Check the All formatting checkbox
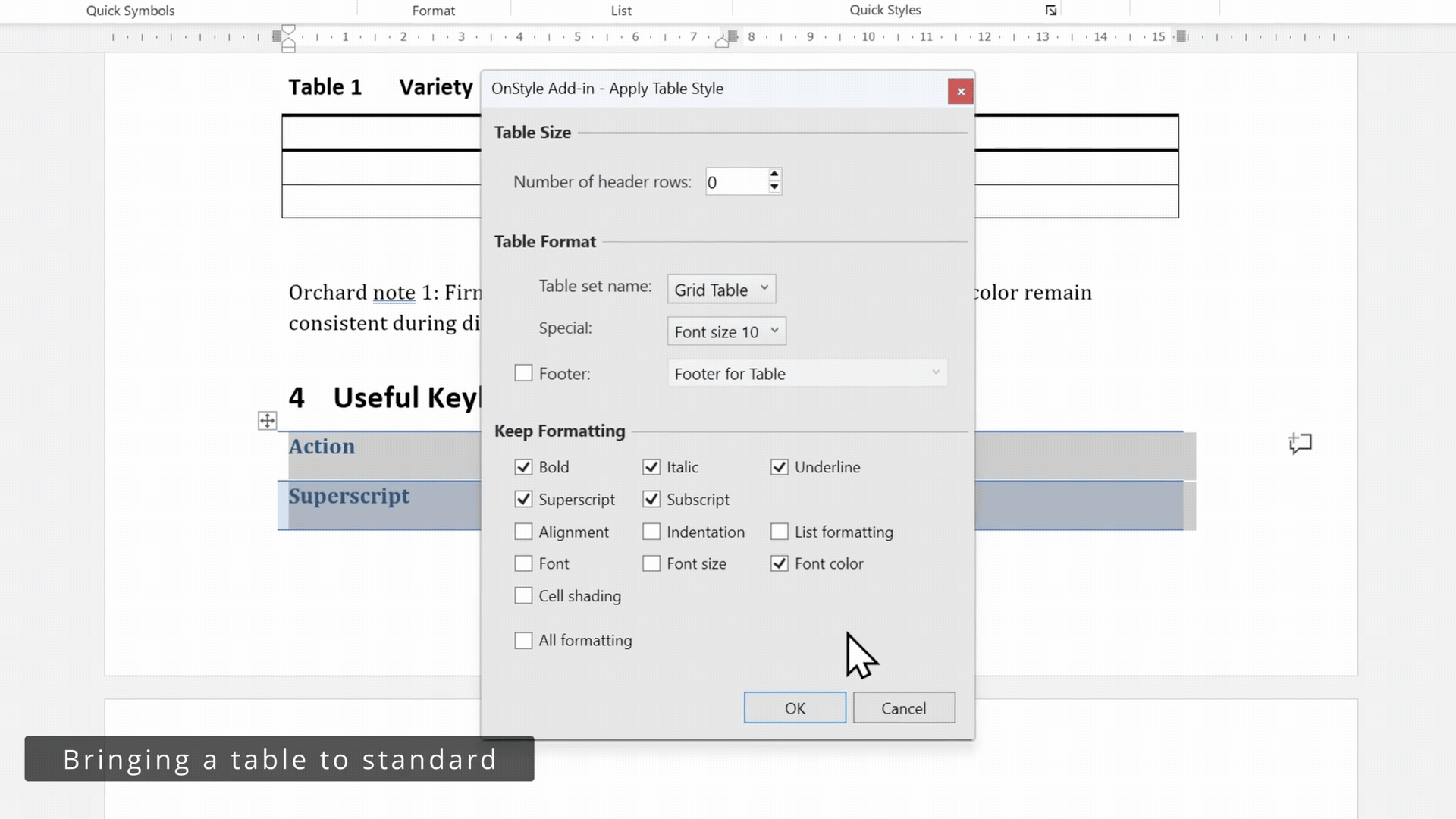This screenshot has width=1456, height=819. tap(523, 641)
